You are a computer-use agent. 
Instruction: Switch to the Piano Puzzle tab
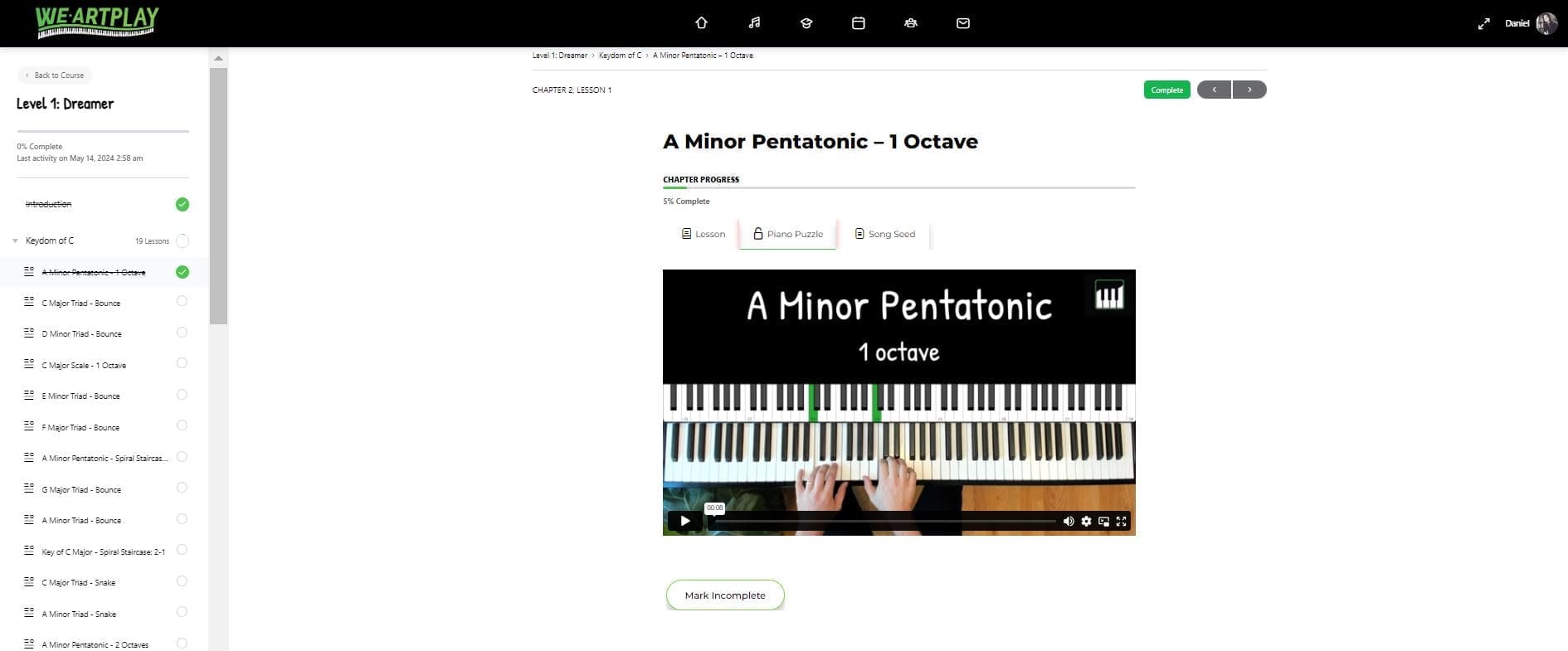pos(787,234)
